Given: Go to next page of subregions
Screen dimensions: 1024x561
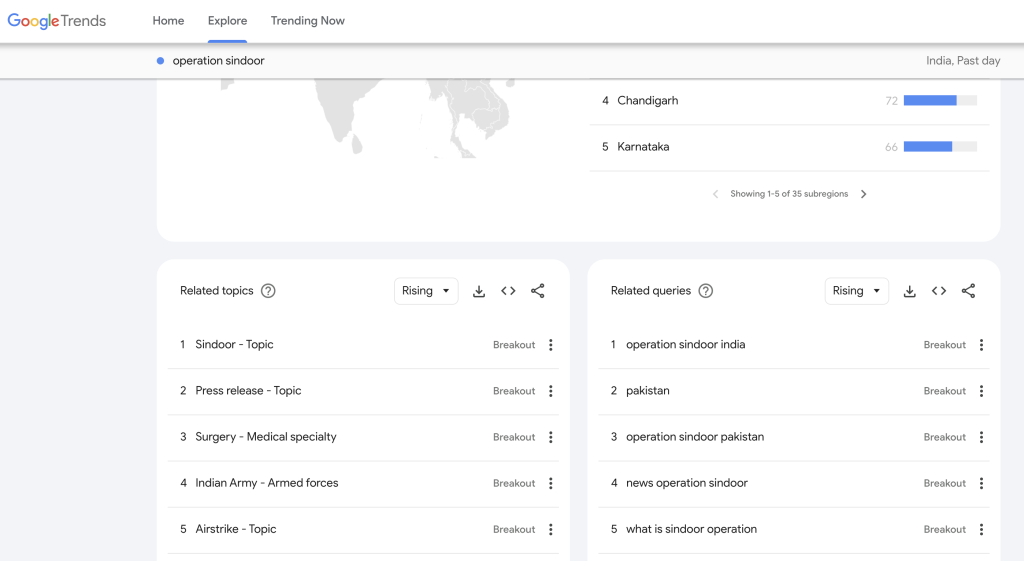Looking at the screenshot, I should 864,194.
